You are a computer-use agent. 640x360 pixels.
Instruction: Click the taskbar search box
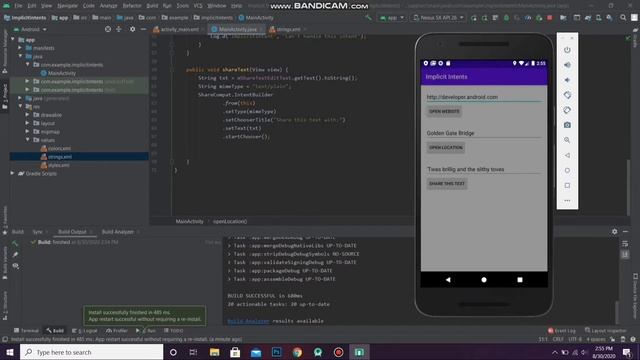pyautogui.click(x=91, y=352)
